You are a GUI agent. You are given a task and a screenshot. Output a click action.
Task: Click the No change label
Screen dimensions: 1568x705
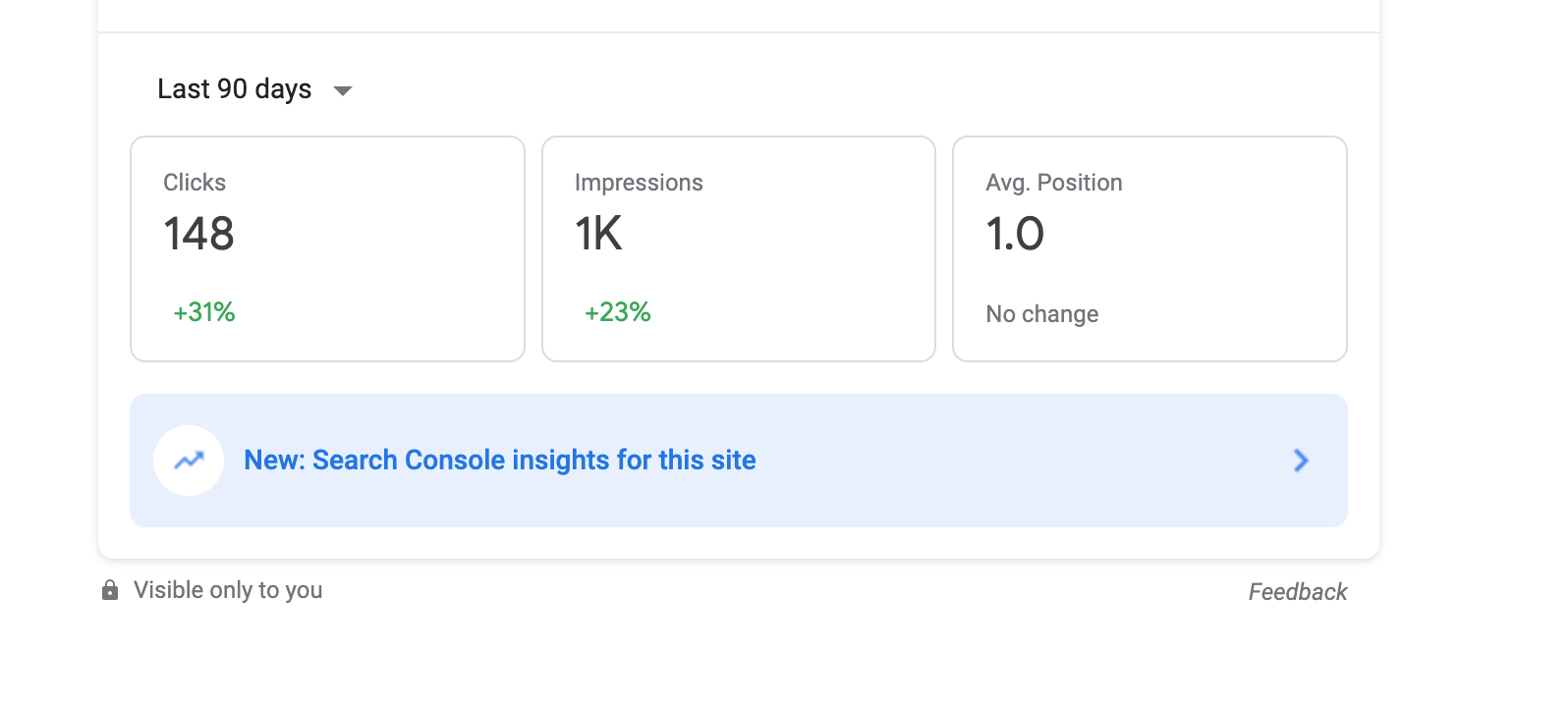pos(1042,314)
